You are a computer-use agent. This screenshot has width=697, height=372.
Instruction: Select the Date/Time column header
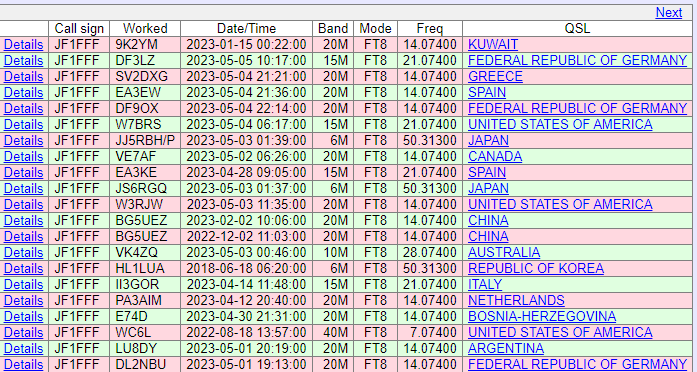[x=246, y=28]
